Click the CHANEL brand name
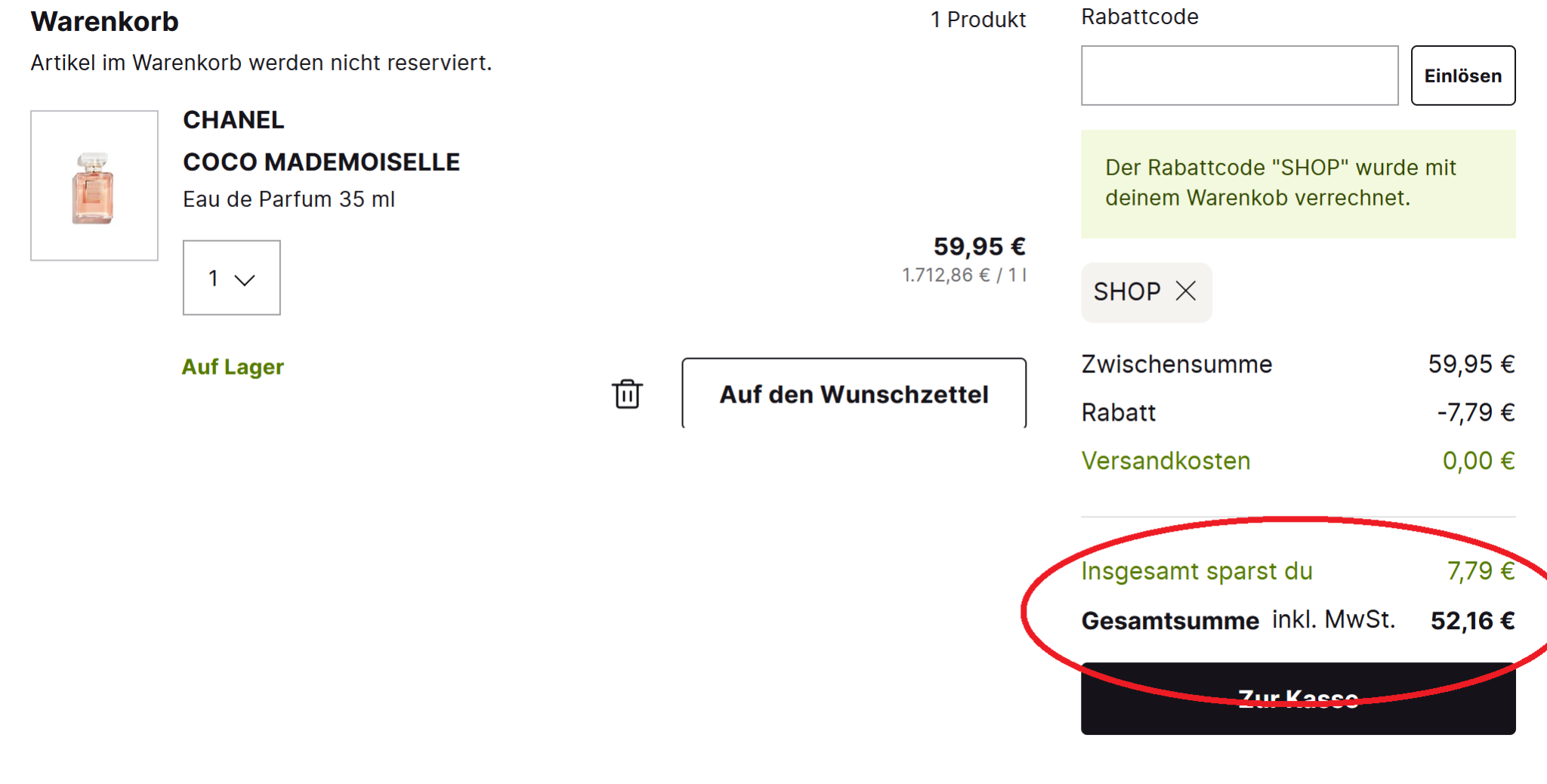This screenshot has width=1547, height=784. pyautogui.click(x=233, y=120)
